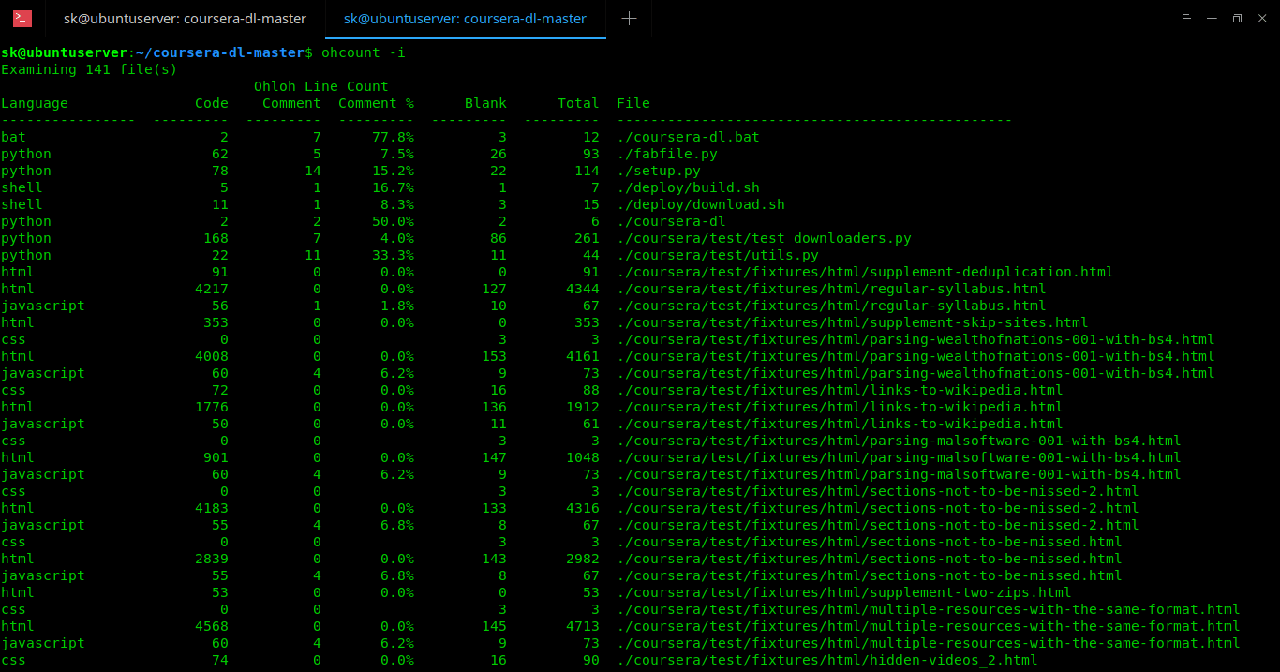Viewport: 1280px width, 672px height.
Task: Click the 'Blank' column header
Action: (485, 103)
